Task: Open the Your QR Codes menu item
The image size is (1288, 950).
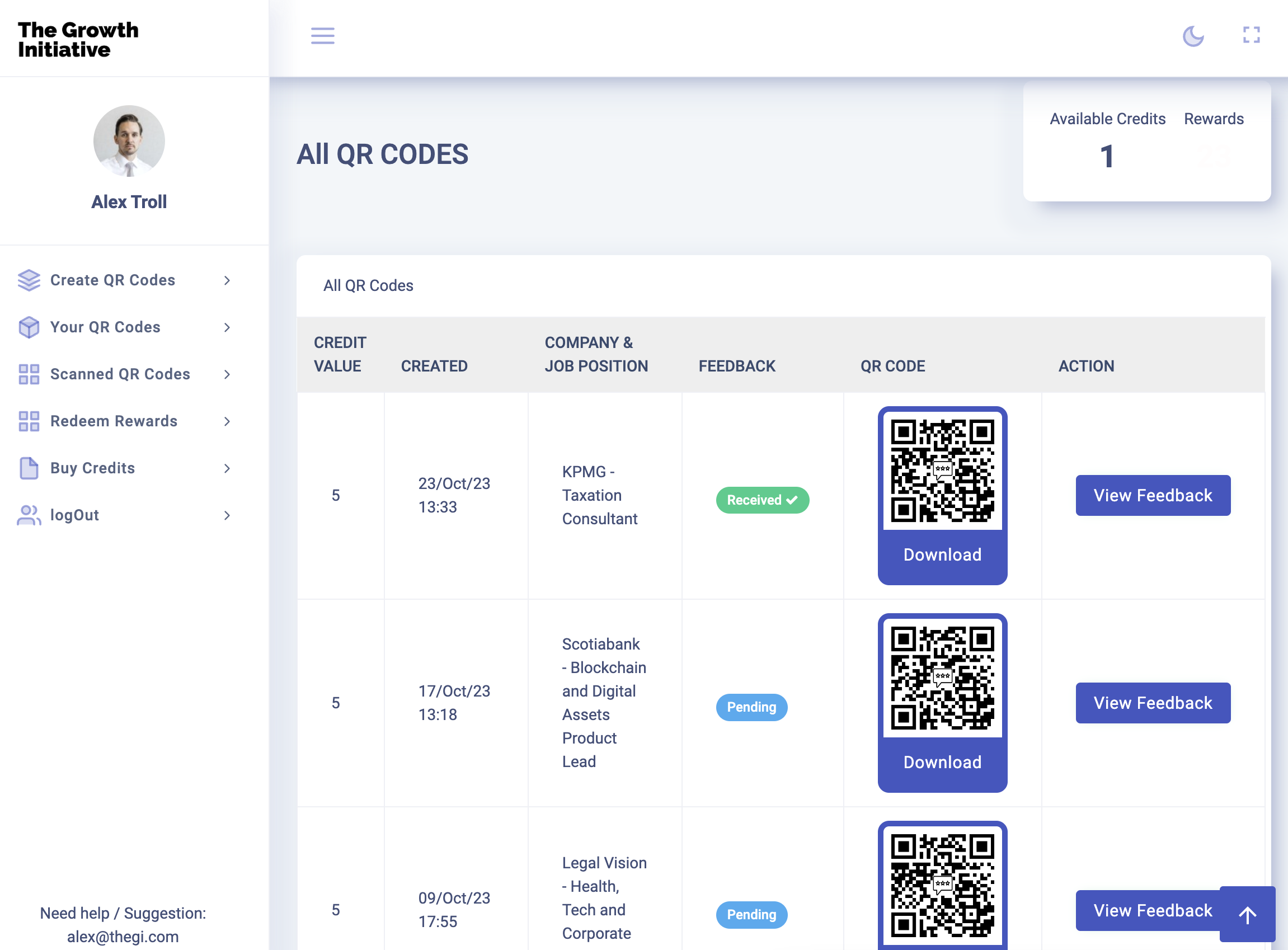Action: pyautogui.click(x=125, y=327)
